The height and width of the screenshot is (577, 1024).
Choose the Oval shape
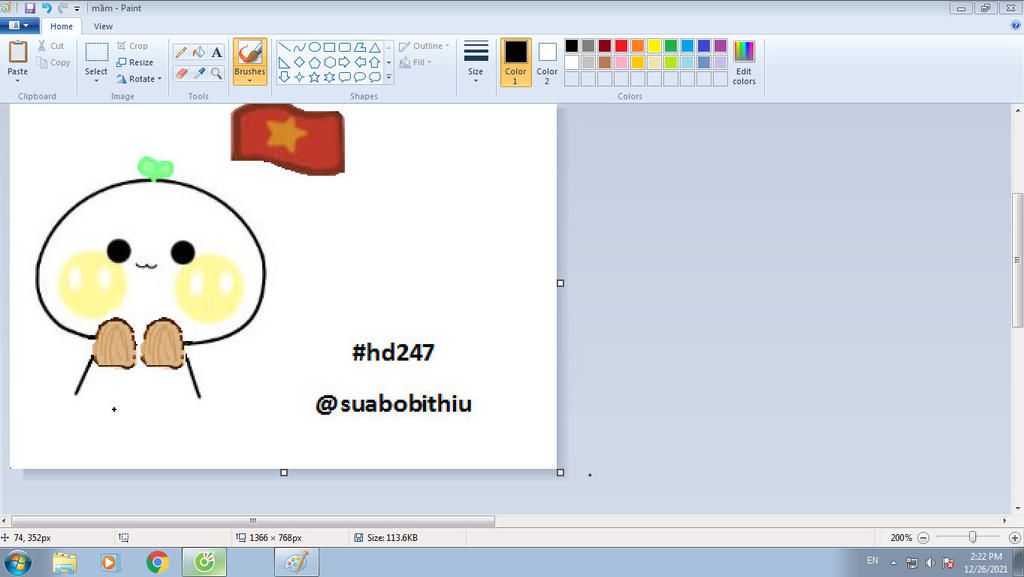[314, 47]
